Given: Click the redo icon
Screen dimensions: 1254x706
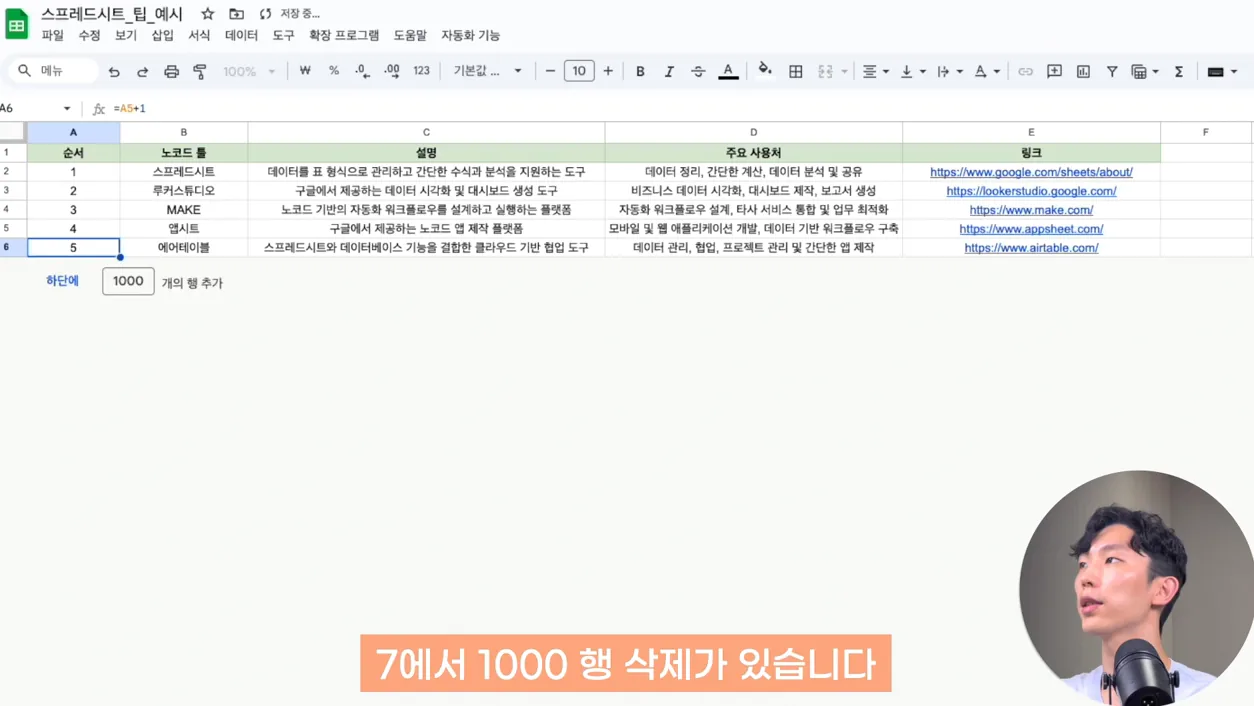Looking at the screenshot, I should pos(142,72).
